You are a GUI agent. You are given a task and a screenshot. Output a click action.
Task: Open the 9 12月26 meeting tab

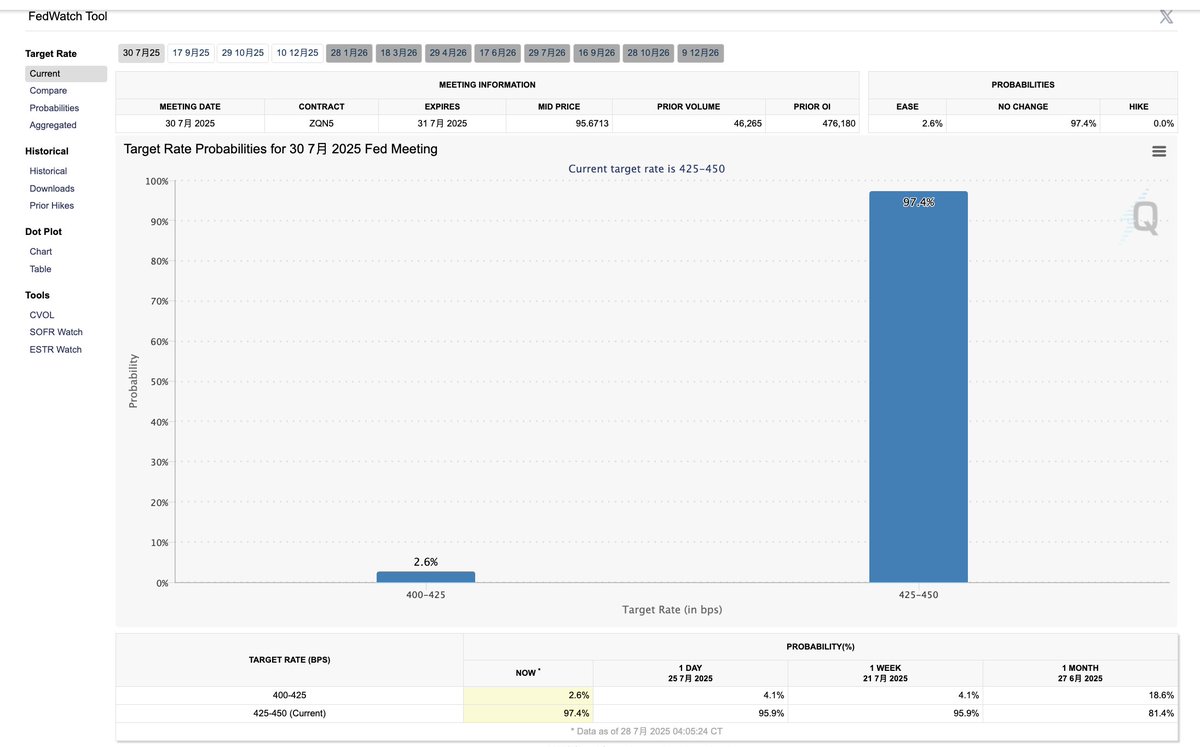click(x=700, y=53)
